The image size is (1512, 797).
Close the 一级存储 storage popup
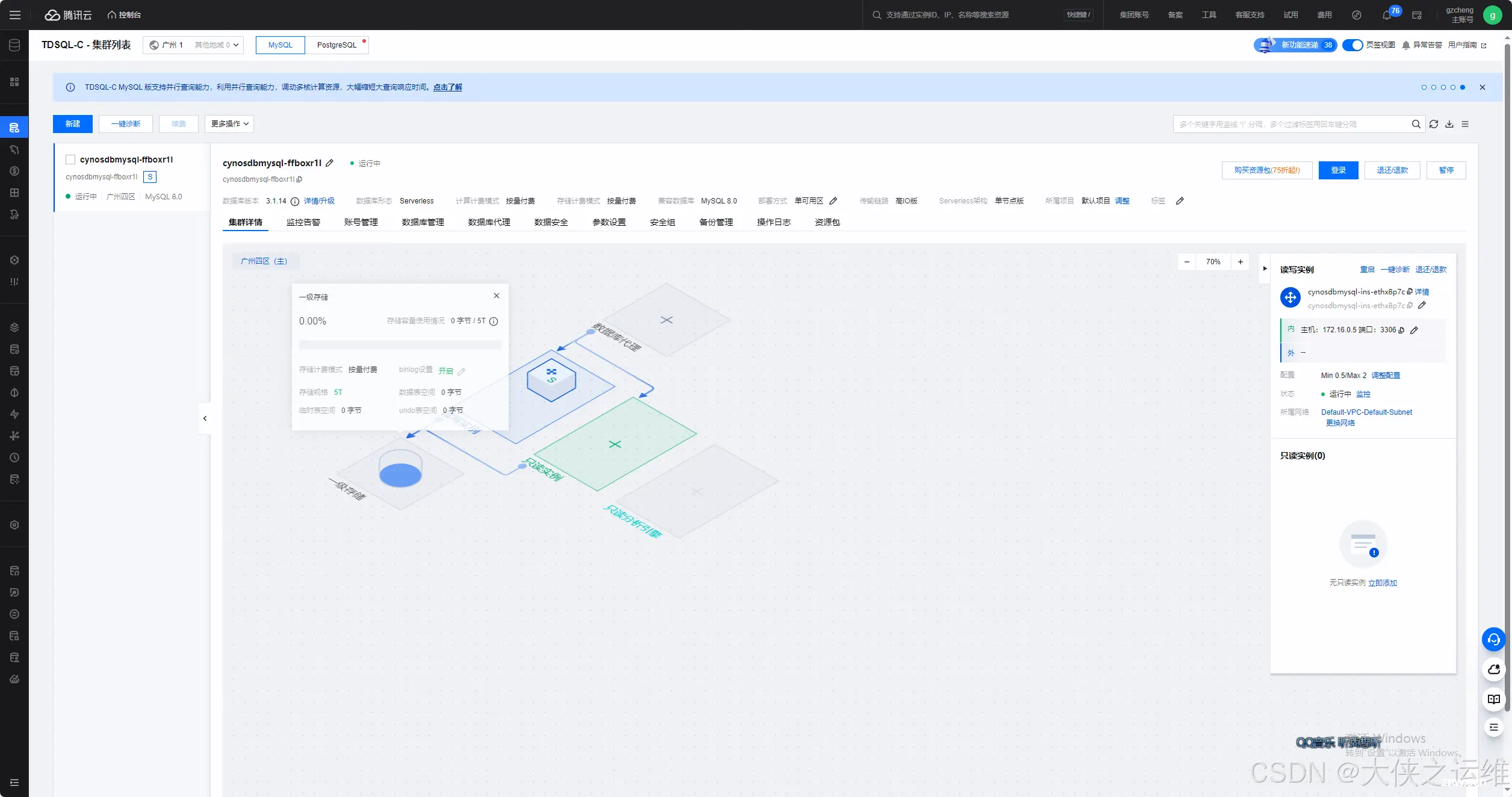(x=497, y=296)
